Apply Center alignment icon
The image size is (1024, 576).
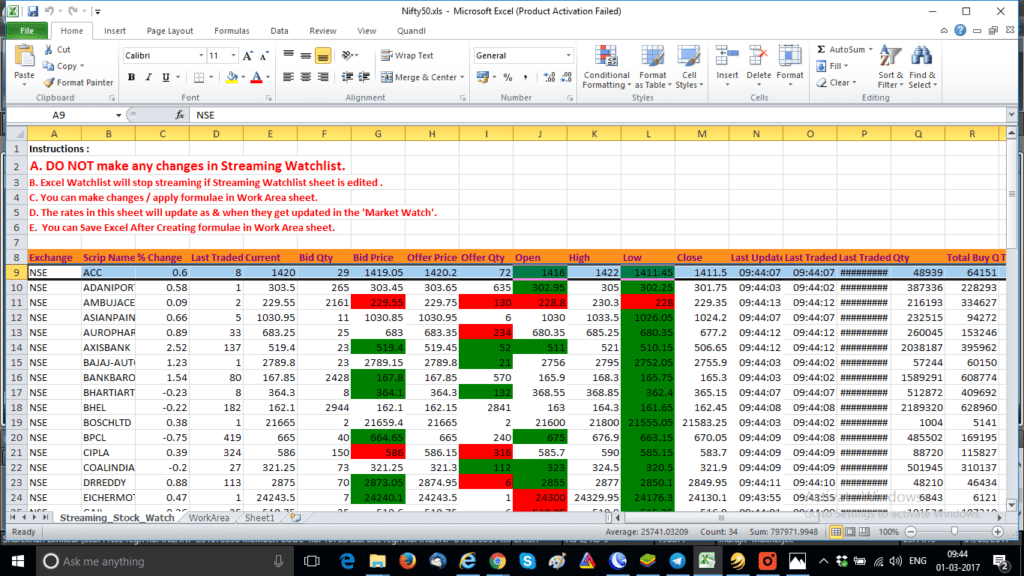(305, 77)
